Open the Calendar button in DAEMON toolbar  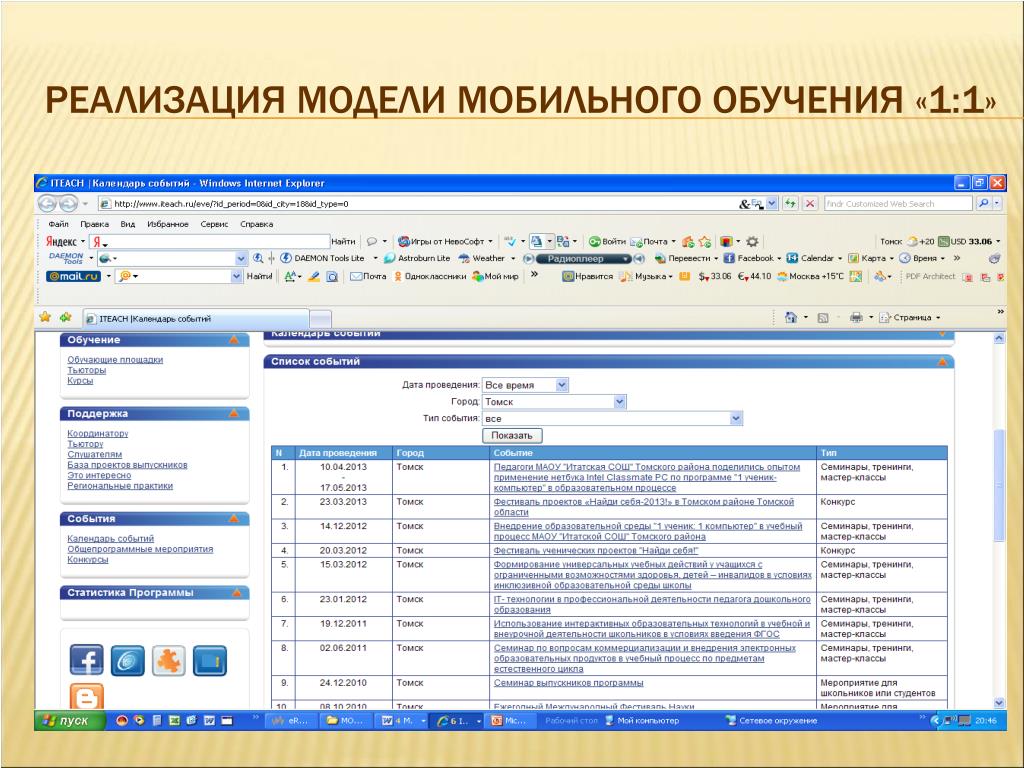click(810, 259)
